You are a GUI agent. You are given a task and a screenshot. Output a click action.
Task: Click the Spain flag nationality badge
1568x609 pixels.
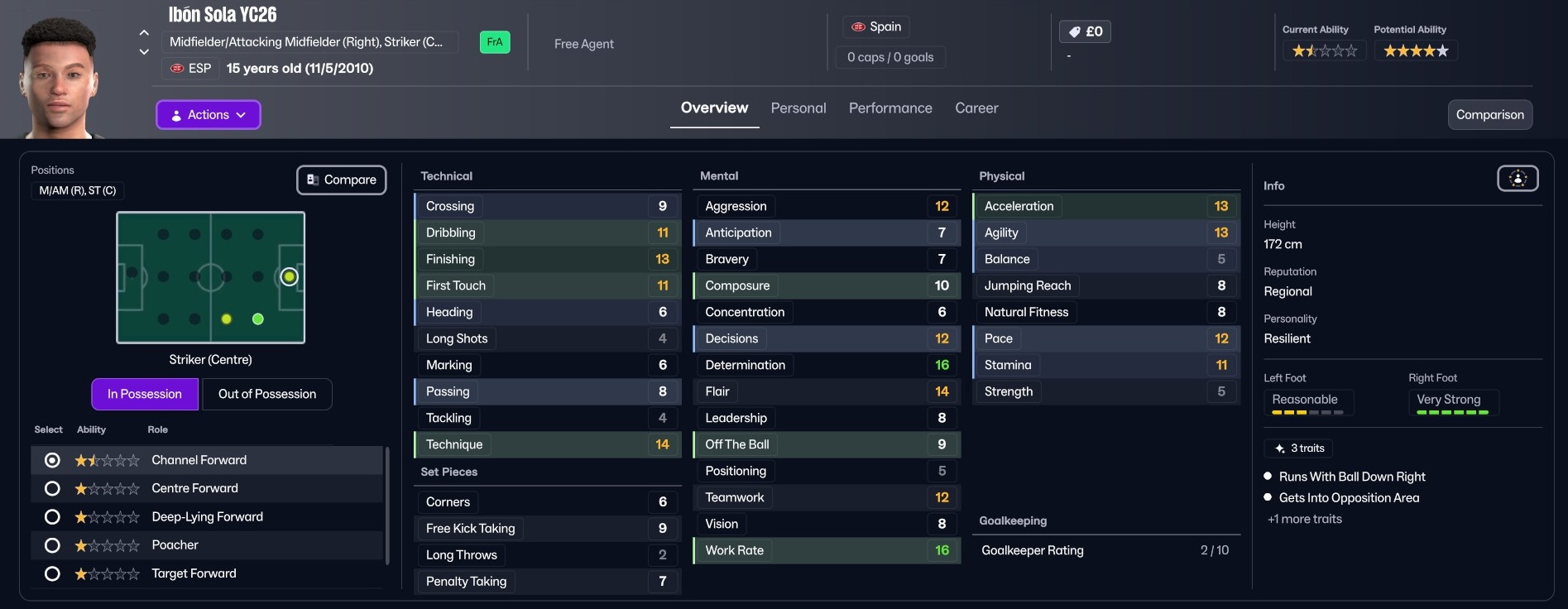[876, 26]
